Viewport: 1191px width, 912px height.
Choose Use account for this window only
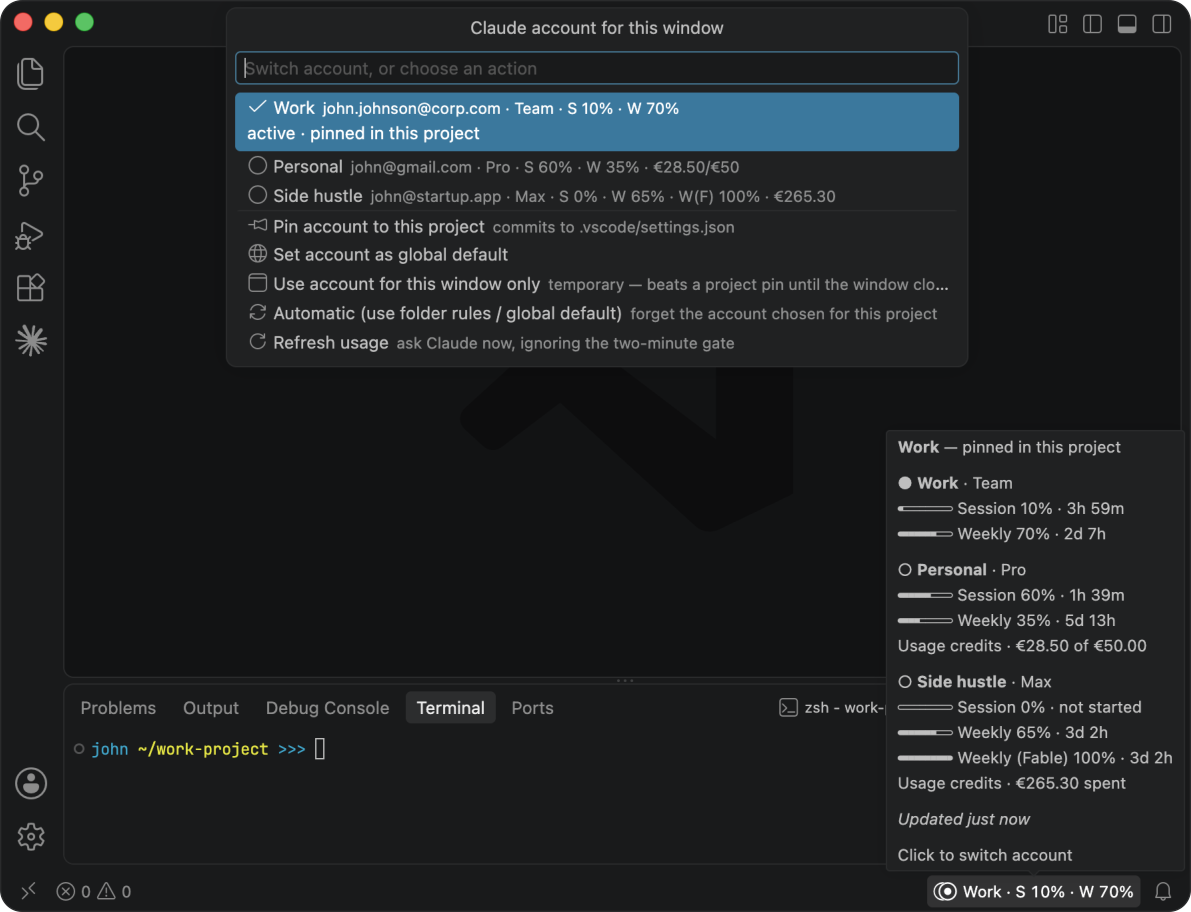[x=597, y=284]
